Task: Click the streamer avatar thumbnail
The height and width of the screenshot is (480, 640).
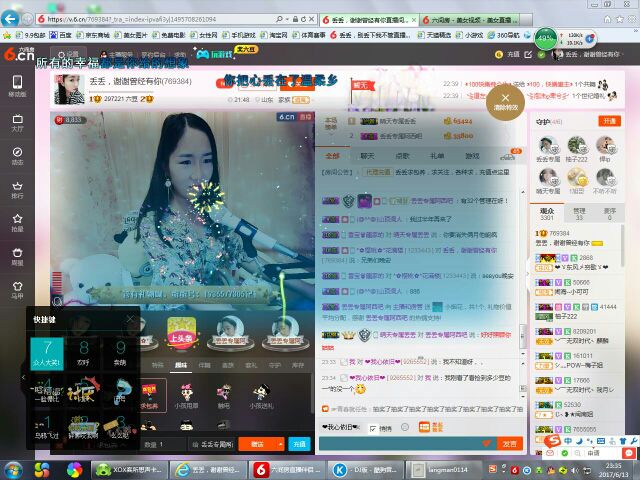Action: pos(69,89)
